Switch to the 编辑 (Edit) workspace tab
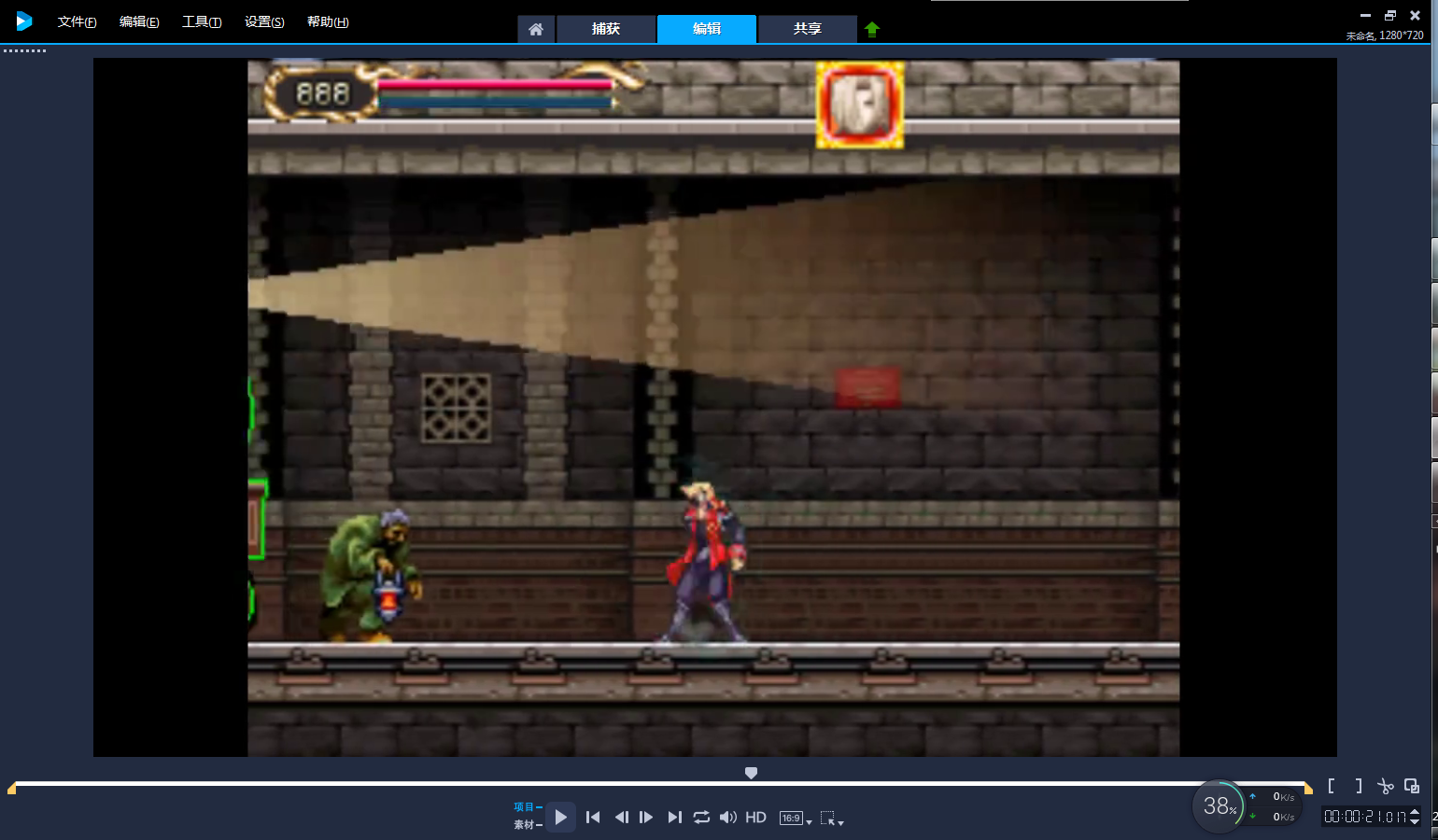 (x=707, y=29)
